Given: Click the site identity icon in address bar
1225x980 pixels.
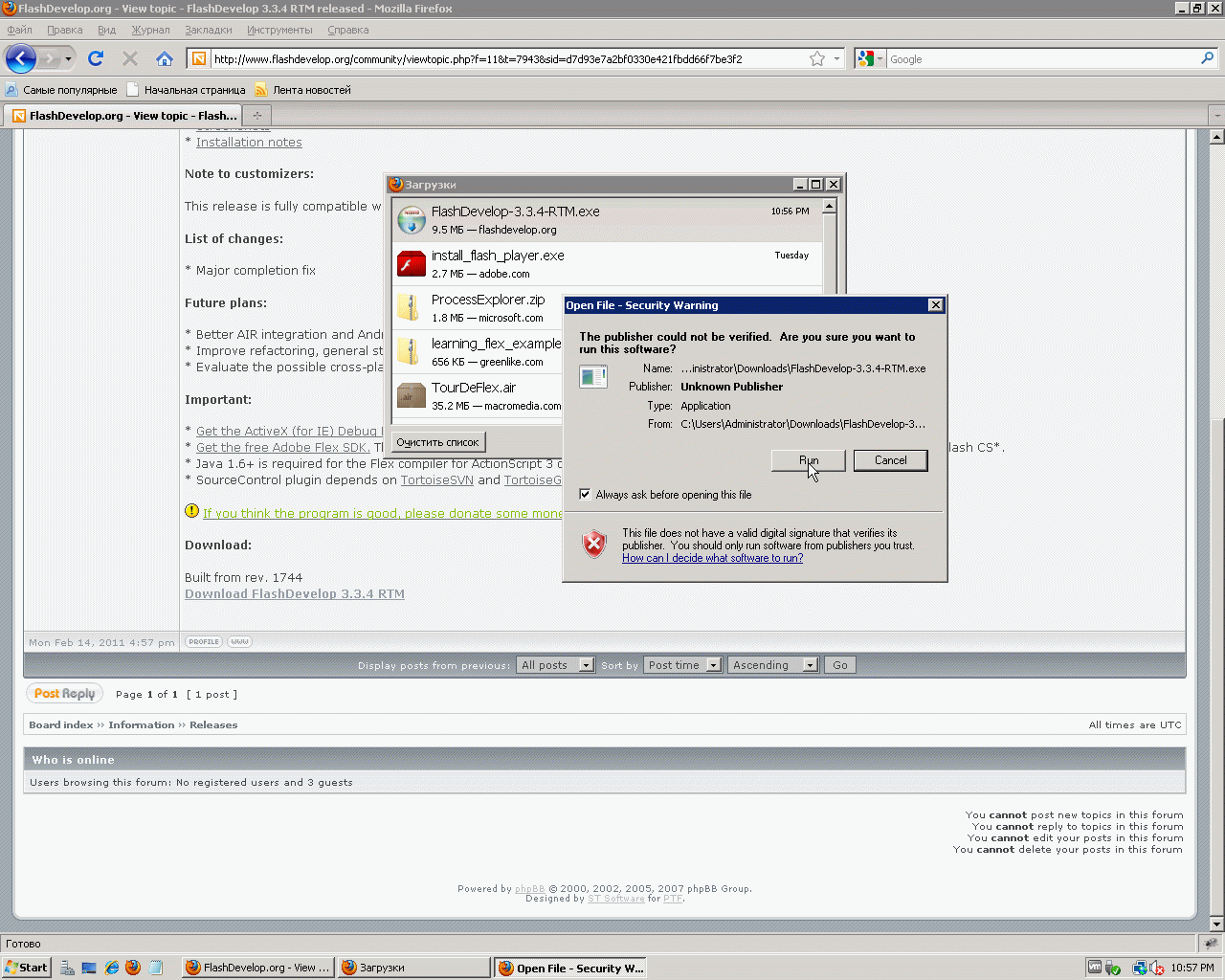Looking at the screenshot, I should click(x=199, y=58).
